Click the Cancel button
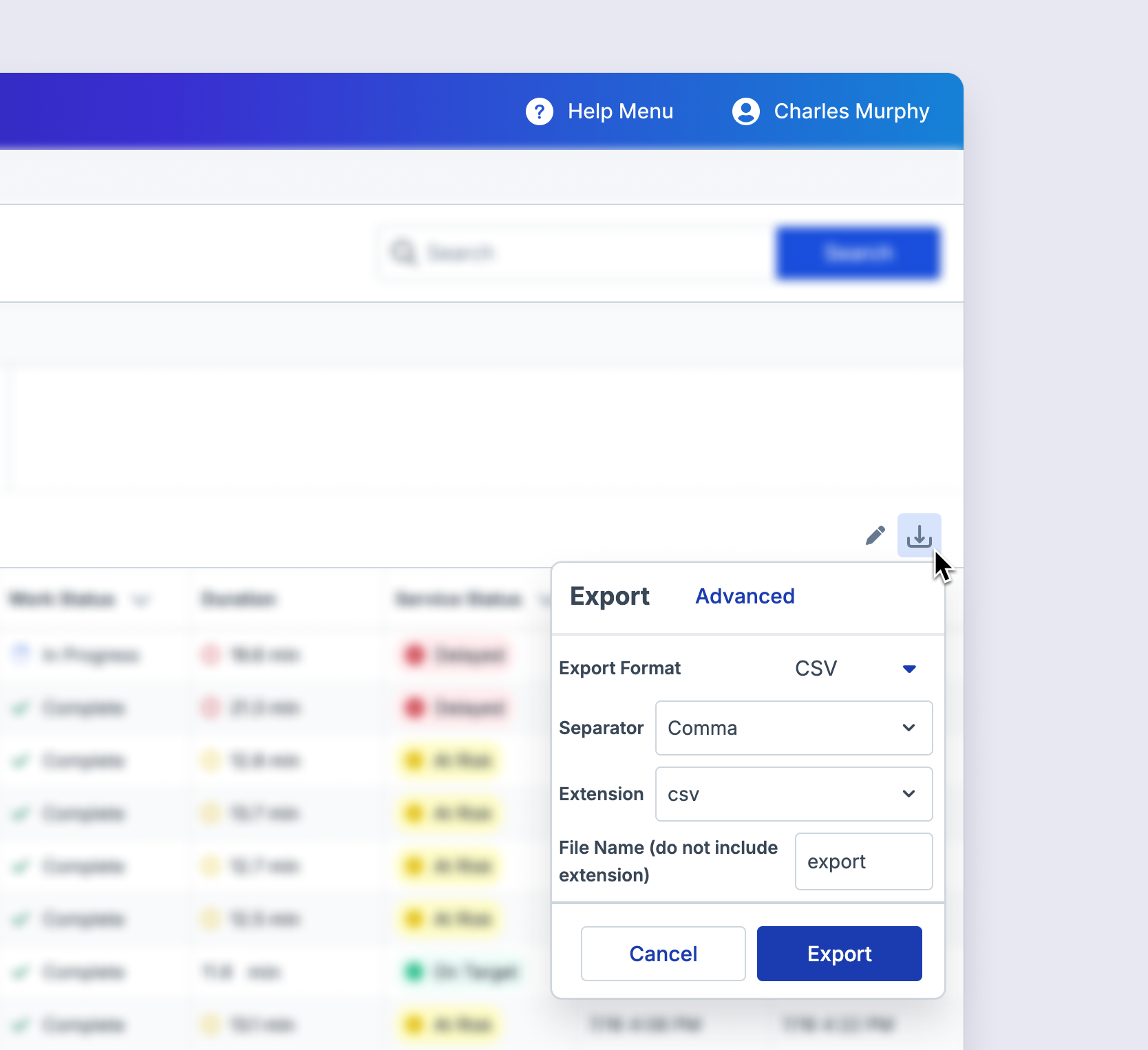 pyautogui.click(x=663, y=954)
